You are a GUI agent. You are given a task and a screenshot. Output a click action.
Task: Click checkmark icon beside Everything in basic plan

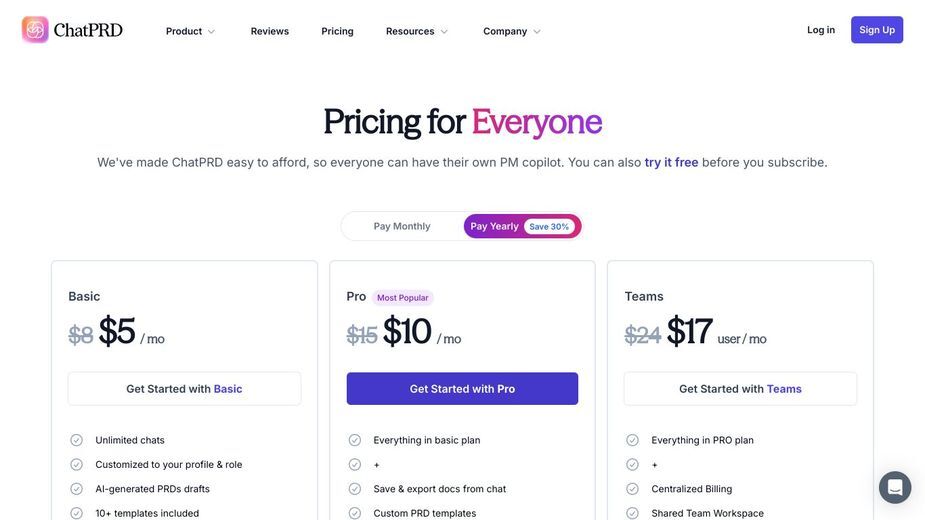click(x=355, y=440)
